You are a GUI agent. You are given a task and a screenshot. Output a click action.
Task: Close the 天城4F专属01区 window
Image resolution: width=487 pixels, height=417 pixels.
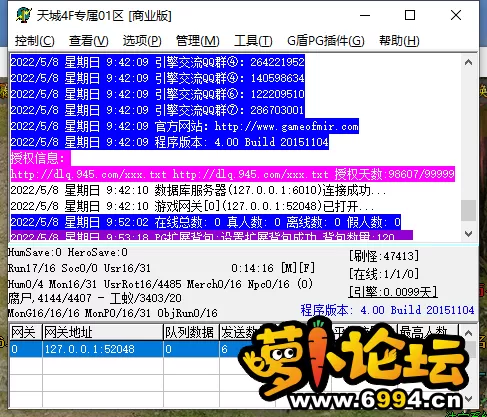(x=456, y=15)
